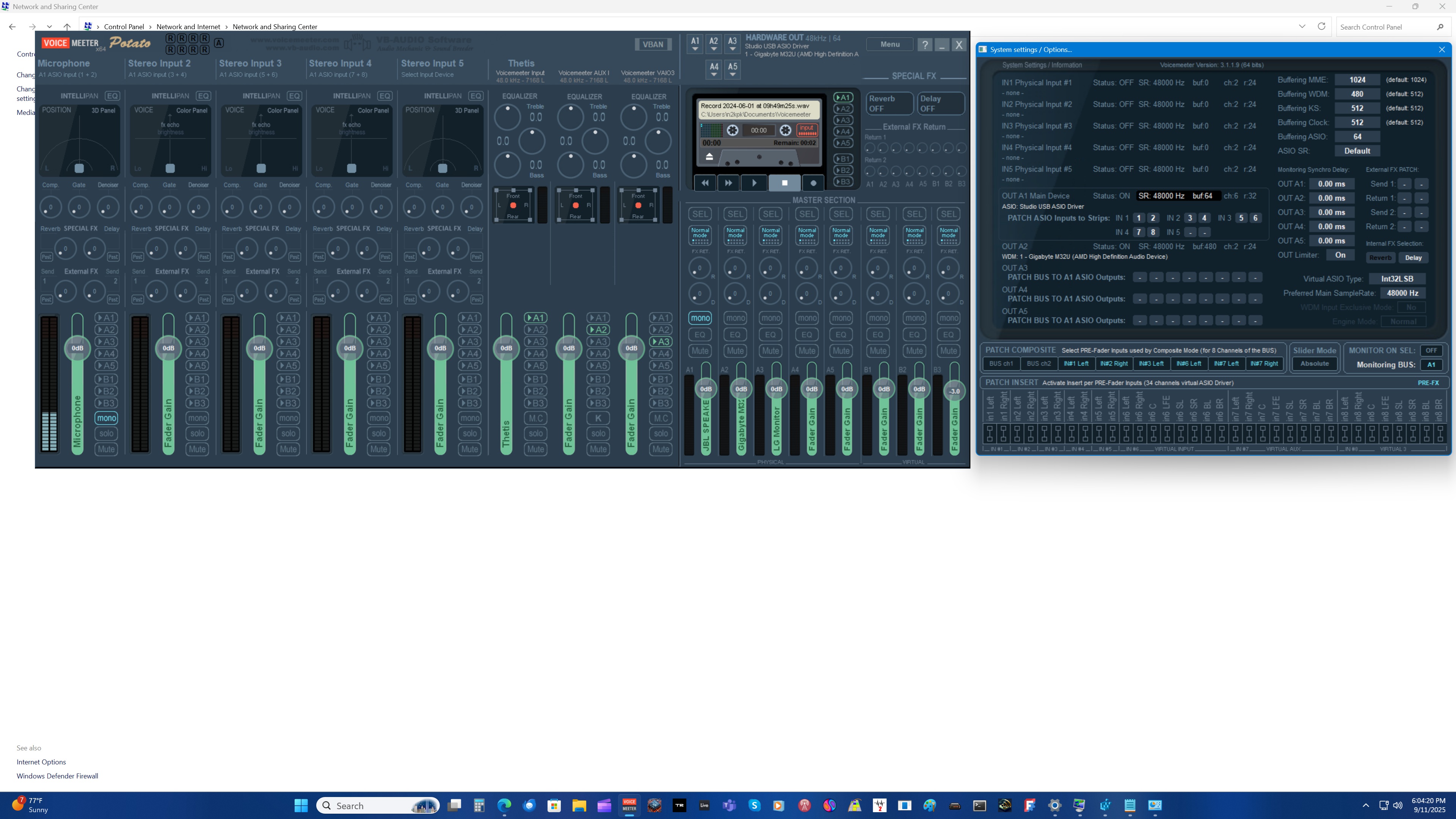Select BUS ch1 in Patch Composite
This screenshot has width=1456, height=819.
coord(1001,364)
